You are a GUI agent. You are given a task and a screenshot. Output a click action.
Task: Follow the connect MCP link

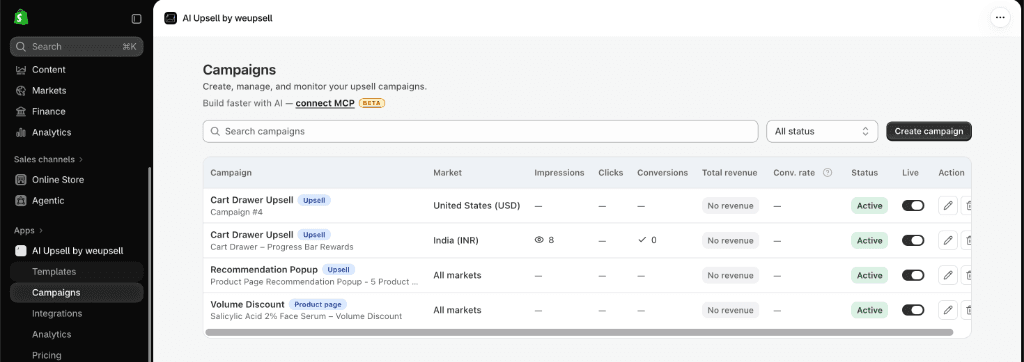pos(325,103)
